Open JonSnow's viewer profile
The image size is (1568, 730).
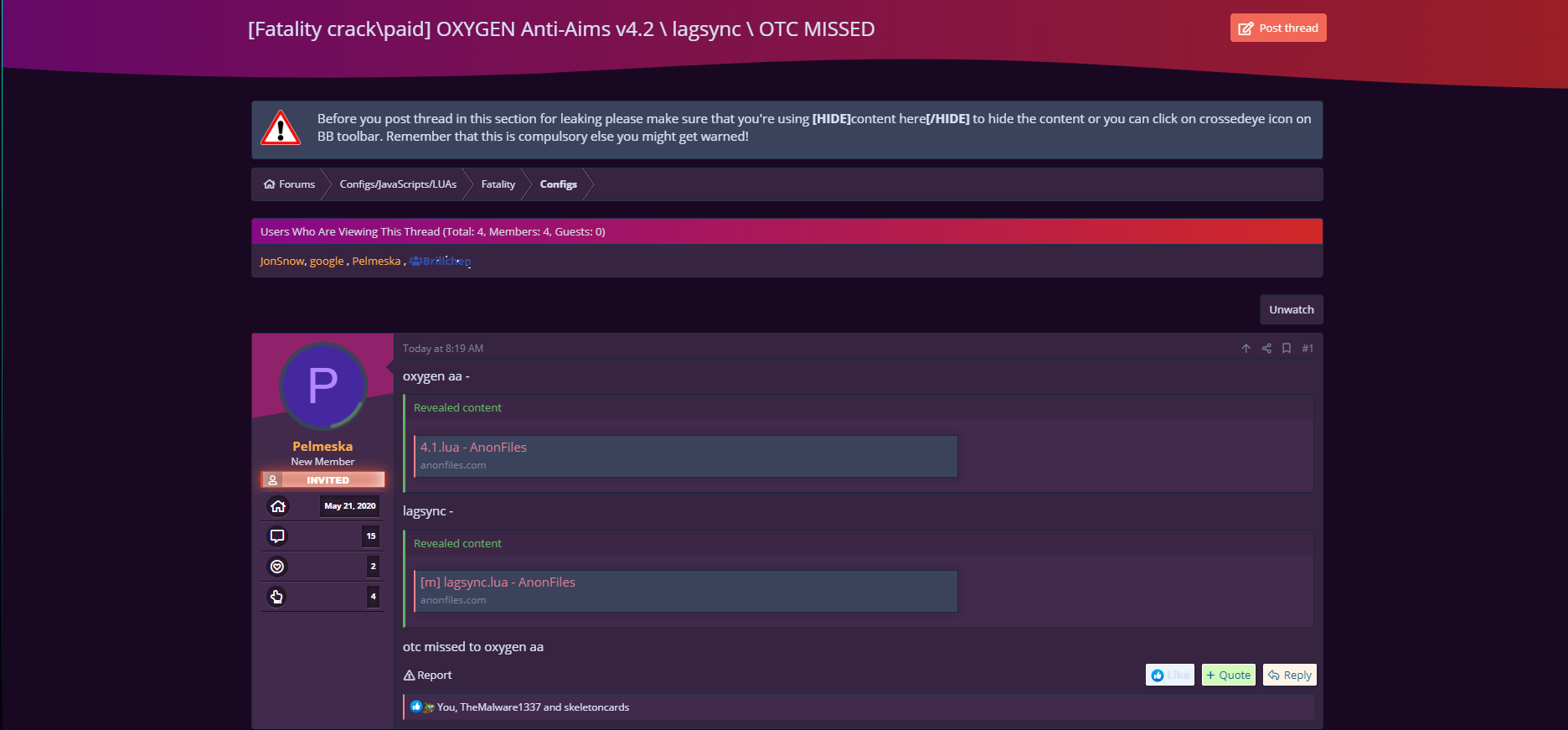coord(282,261)
